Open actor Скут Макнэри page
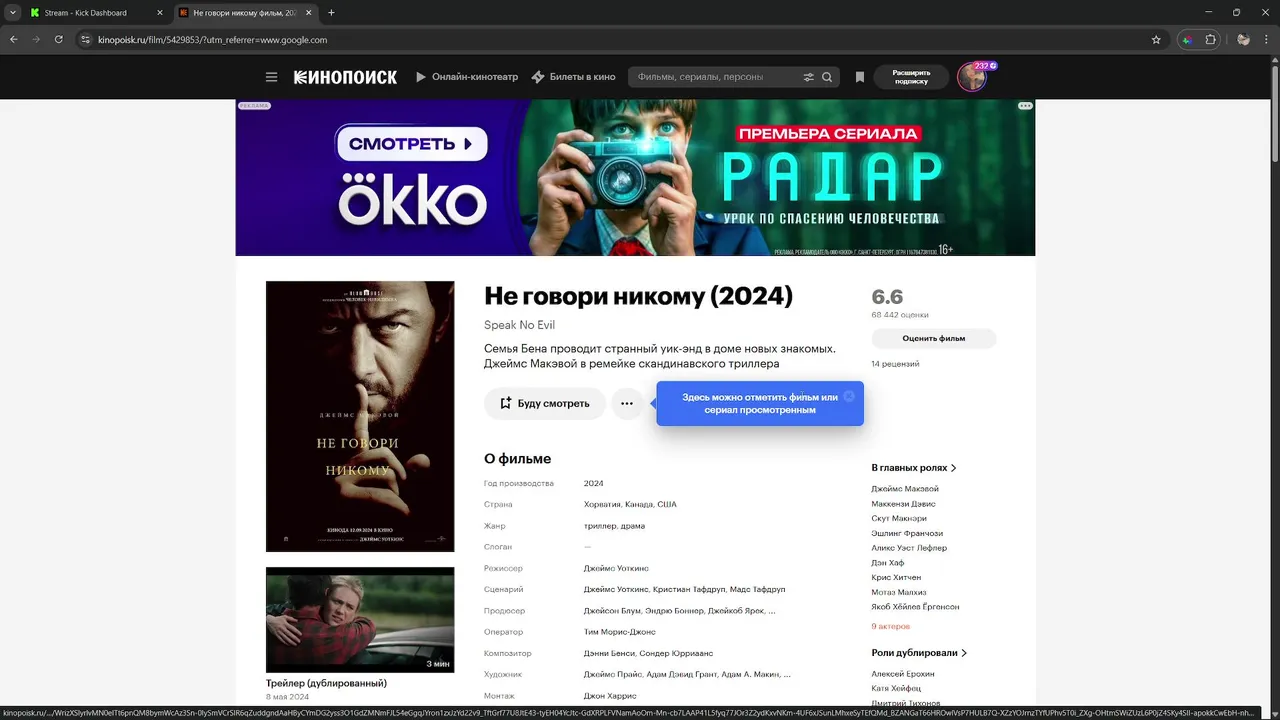Viewport: 1280px width, 720px height. click(x=899, y=518)
